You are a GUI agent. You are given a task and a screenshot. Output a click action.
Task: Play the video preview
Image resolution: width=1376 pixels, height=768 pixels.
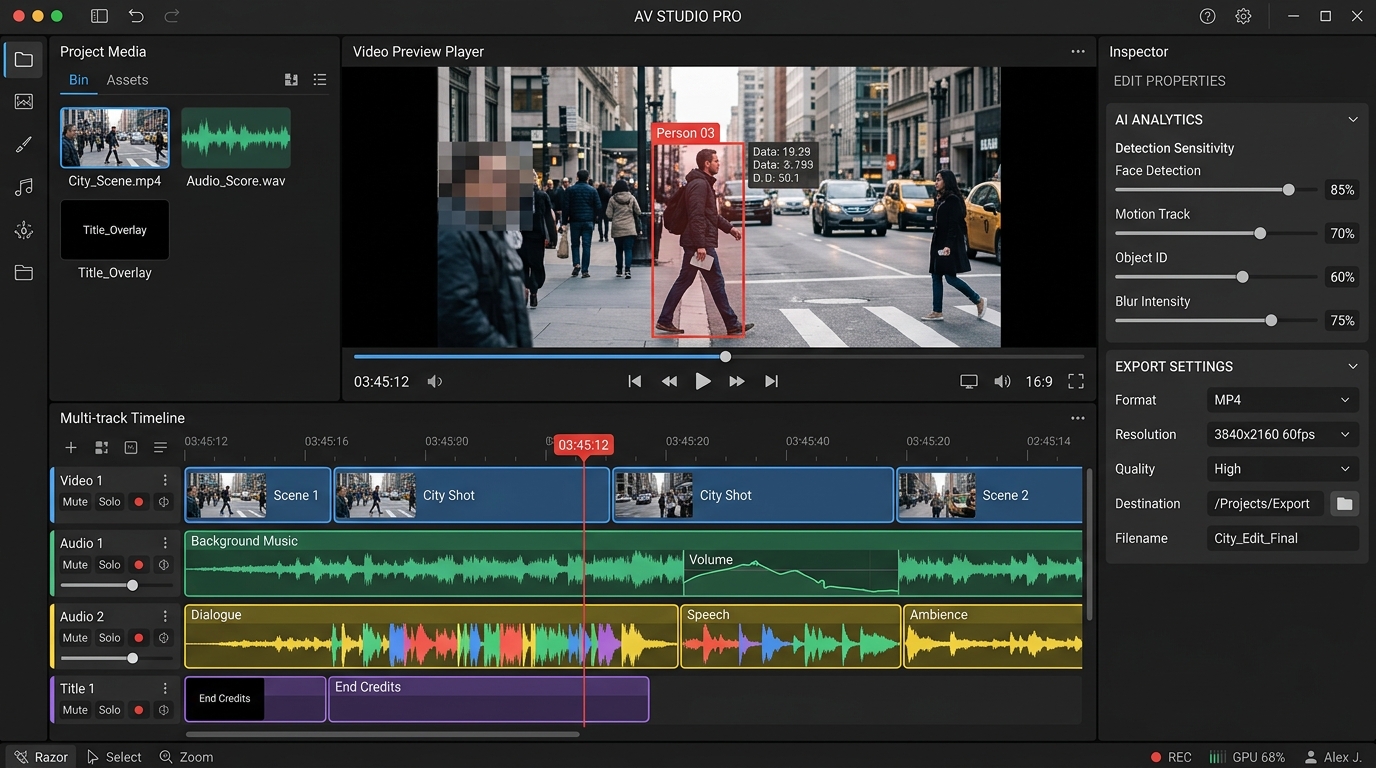pyautogui.click(x=703, y=381)
